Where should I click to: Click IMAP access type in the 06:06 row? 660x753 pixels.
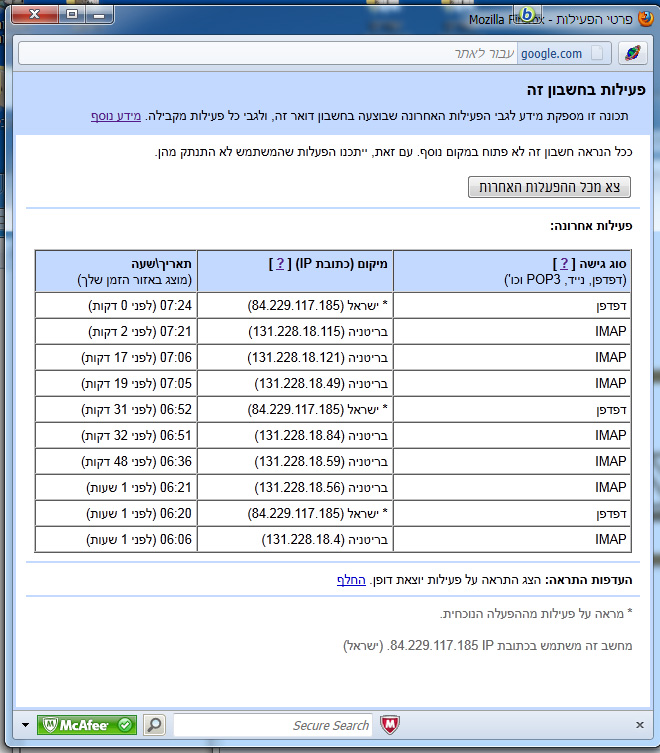[512, 539]
